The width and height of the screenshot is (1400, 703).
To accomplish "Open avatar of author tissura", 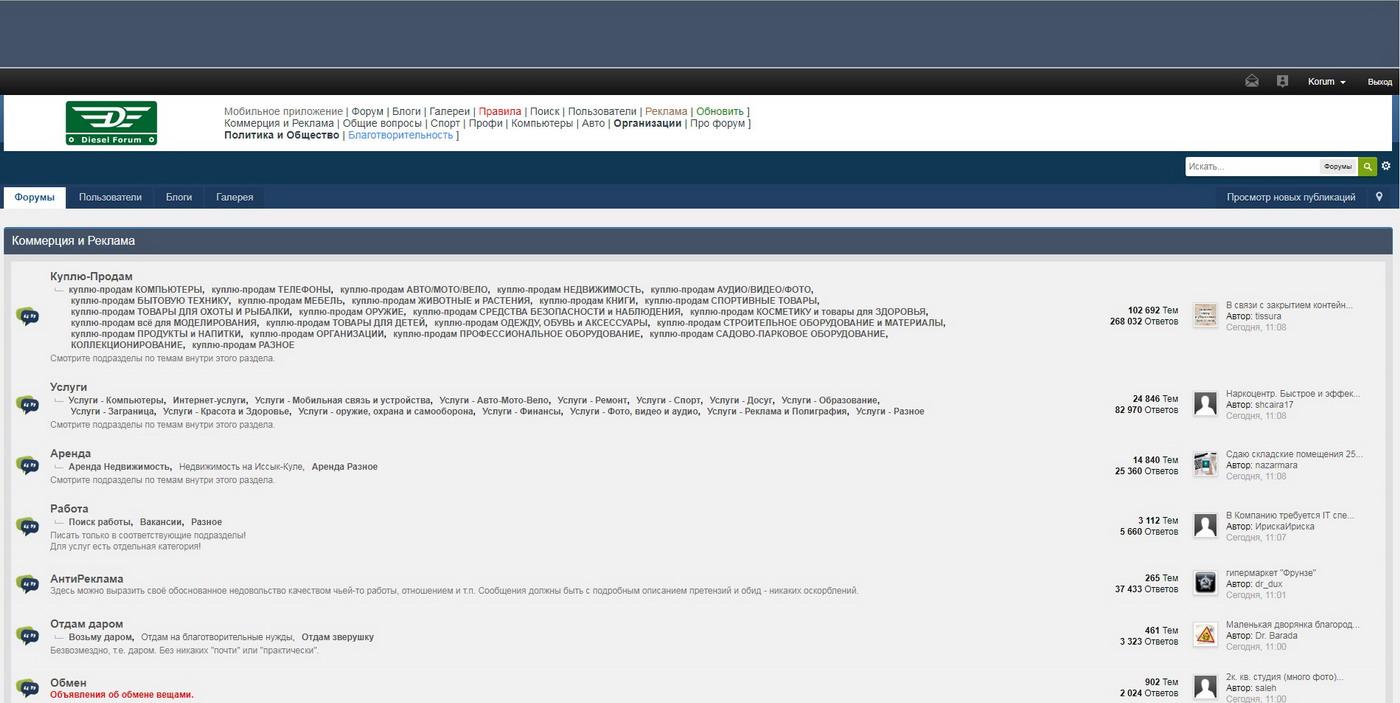I will [1206, 316].
